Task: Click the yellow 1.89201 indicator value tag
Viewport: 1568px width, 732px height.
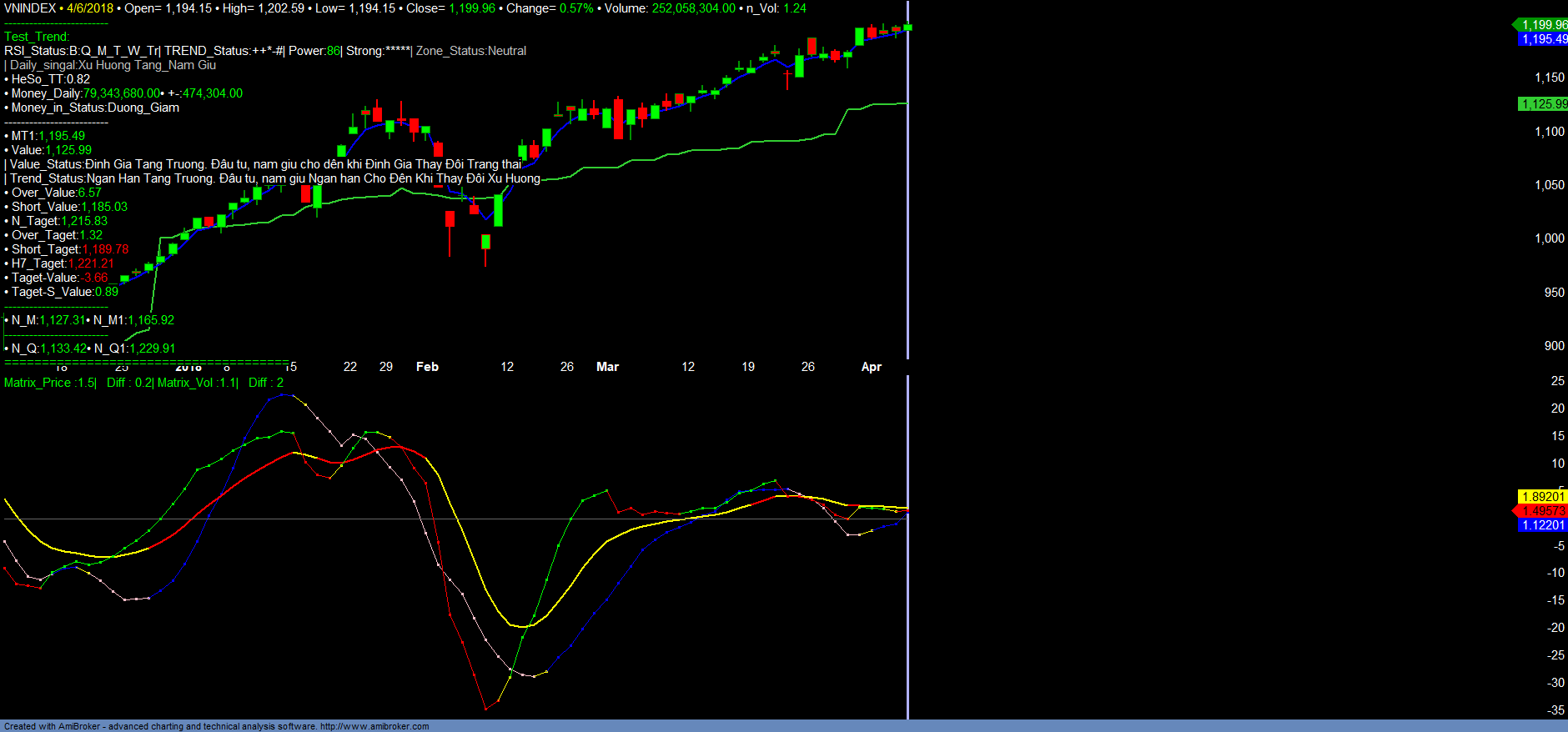Action: click(1543, 497)
